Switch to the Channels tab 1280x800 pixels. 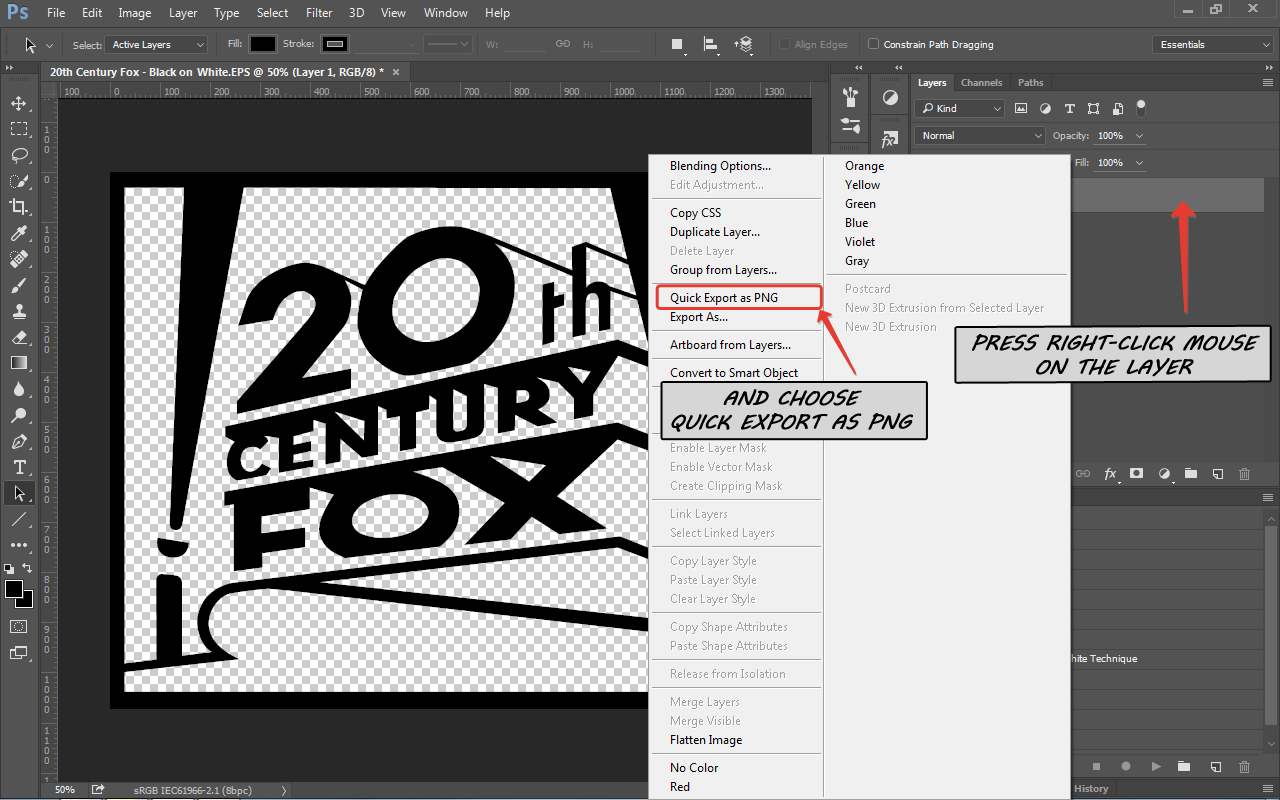click(x=982, y=82)
